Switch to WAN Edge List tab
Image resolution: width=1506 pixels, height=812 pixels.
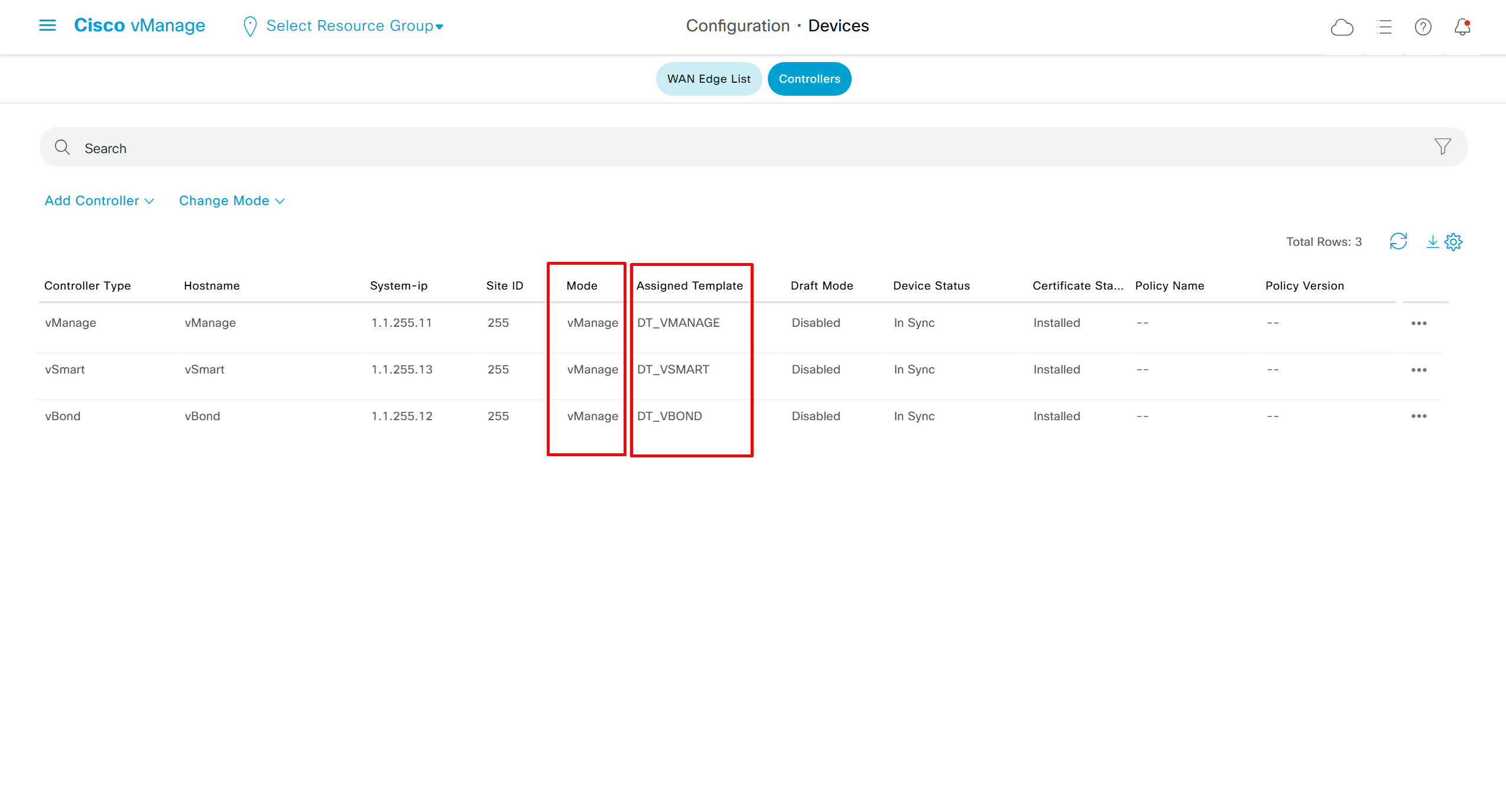click(x=708, y=79)
